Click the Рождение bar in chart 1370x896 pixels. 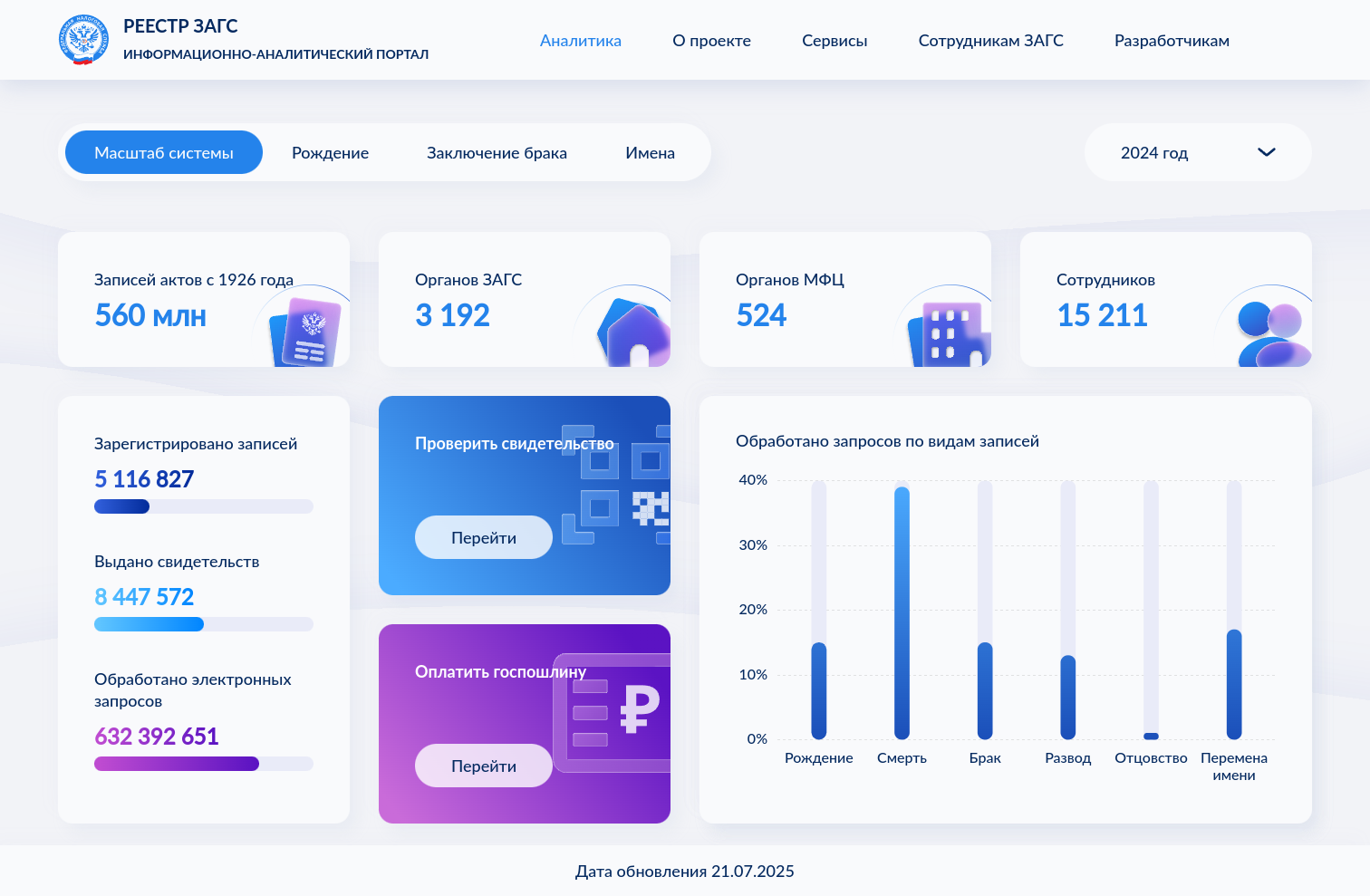tap(819, 690)
